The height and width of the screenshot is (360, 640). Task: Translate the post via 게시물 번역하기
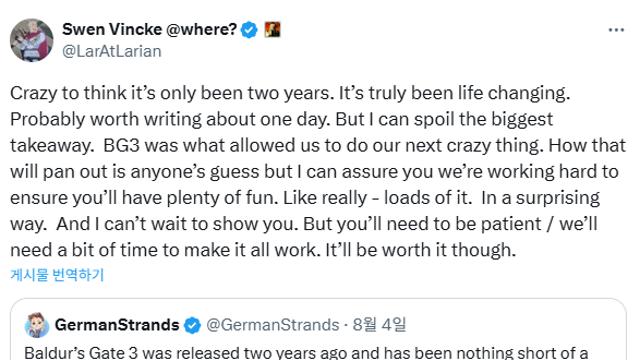coord(57,275)
